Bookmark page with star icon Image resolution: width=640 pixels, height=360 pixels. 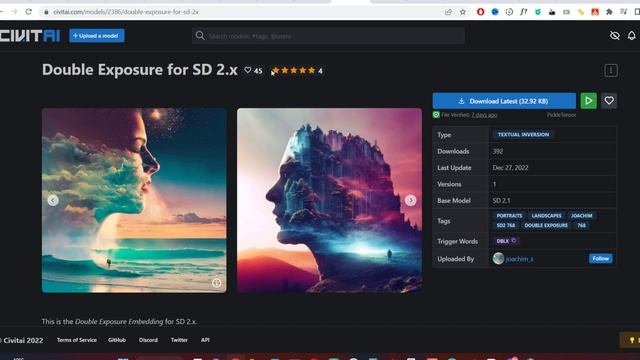pos(462,12)
